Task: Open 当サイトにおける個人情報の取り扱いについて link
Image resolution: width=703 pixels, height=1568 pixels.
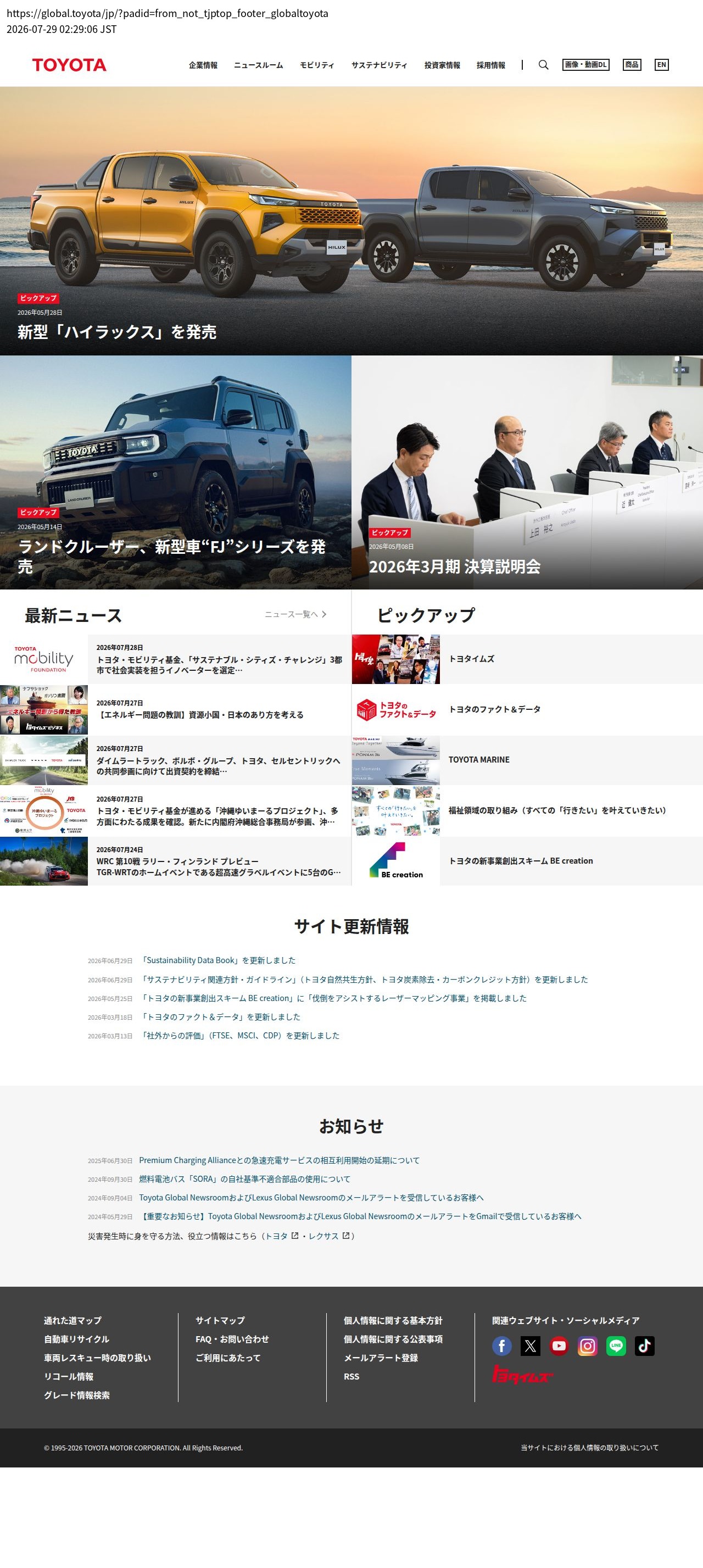Action: tap(590, 1448)
